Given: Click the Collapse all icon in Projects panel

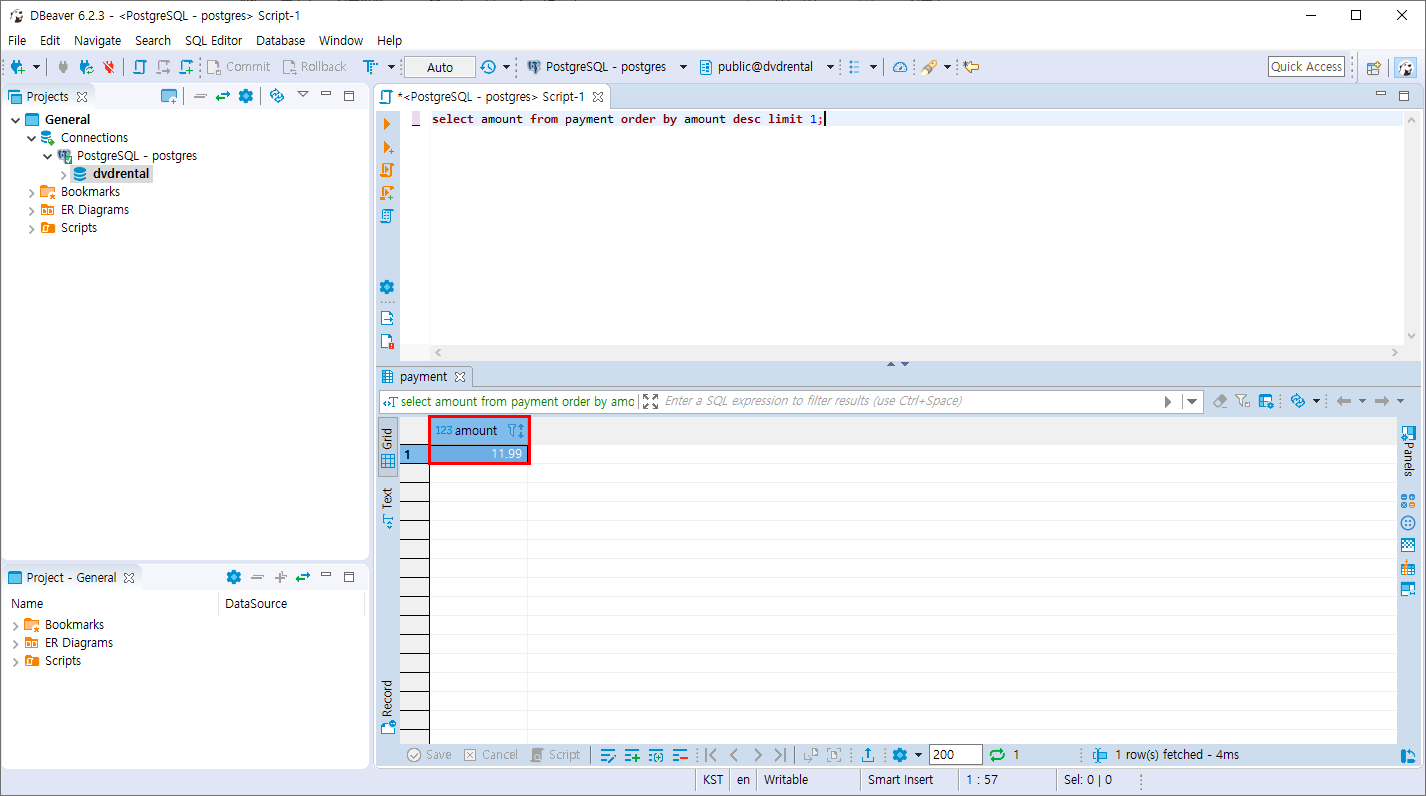Looking at the screenshot, I should pyautogui.click(x=200, y=96).
